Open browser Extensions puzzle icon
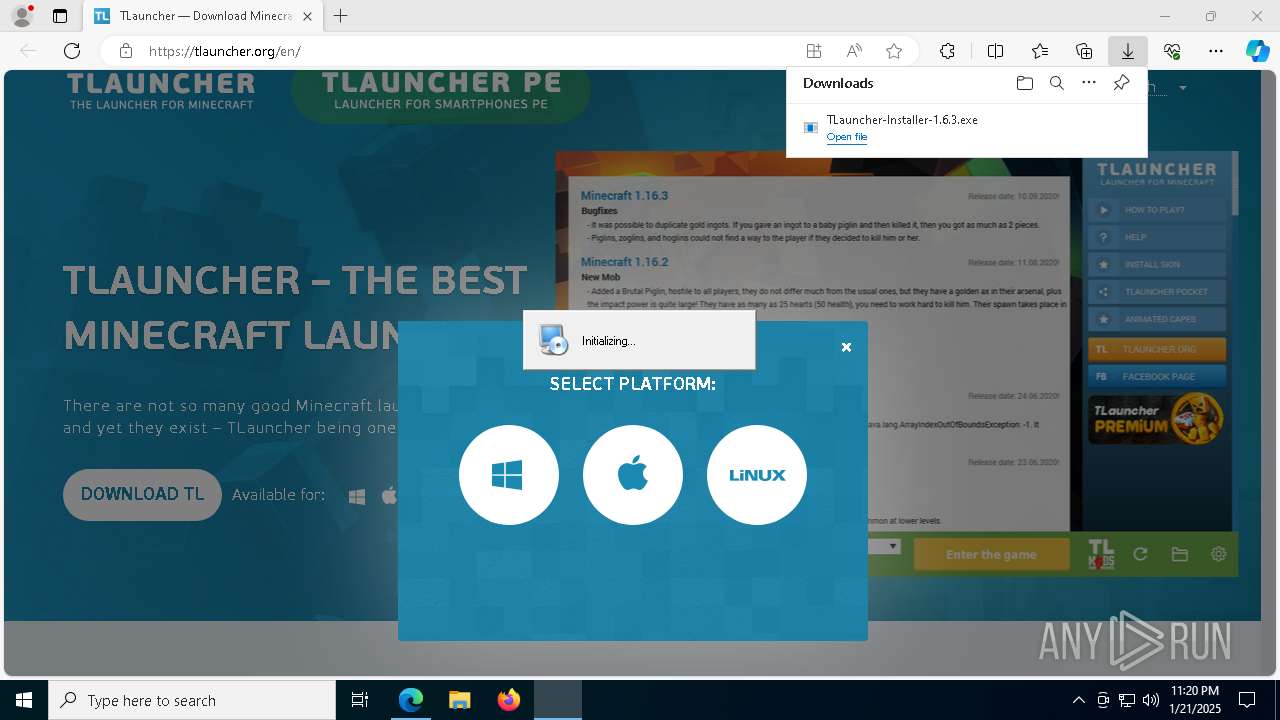 click(947, 51)
